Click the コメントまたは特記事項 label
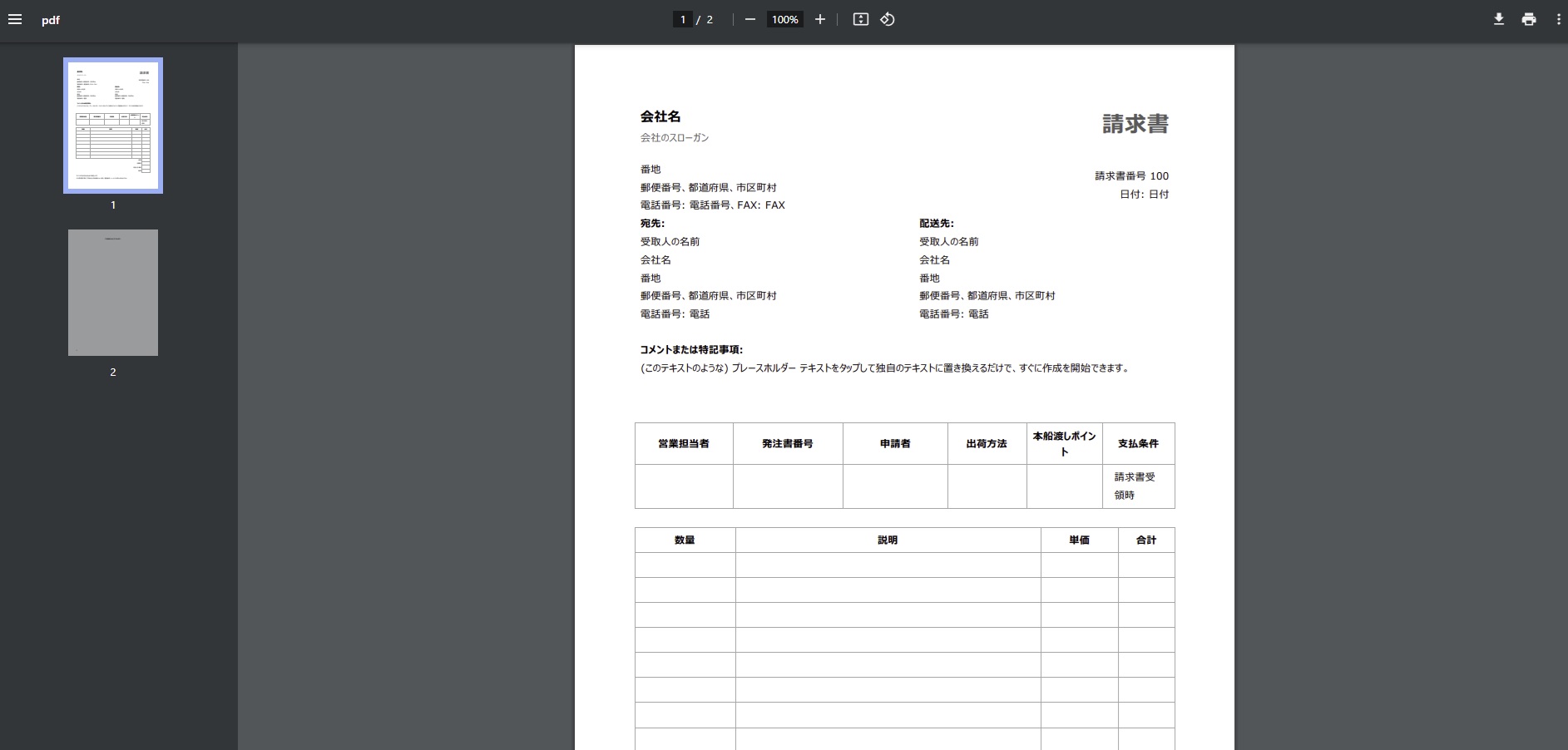The image size is (1568, 750). pos(691,350)
